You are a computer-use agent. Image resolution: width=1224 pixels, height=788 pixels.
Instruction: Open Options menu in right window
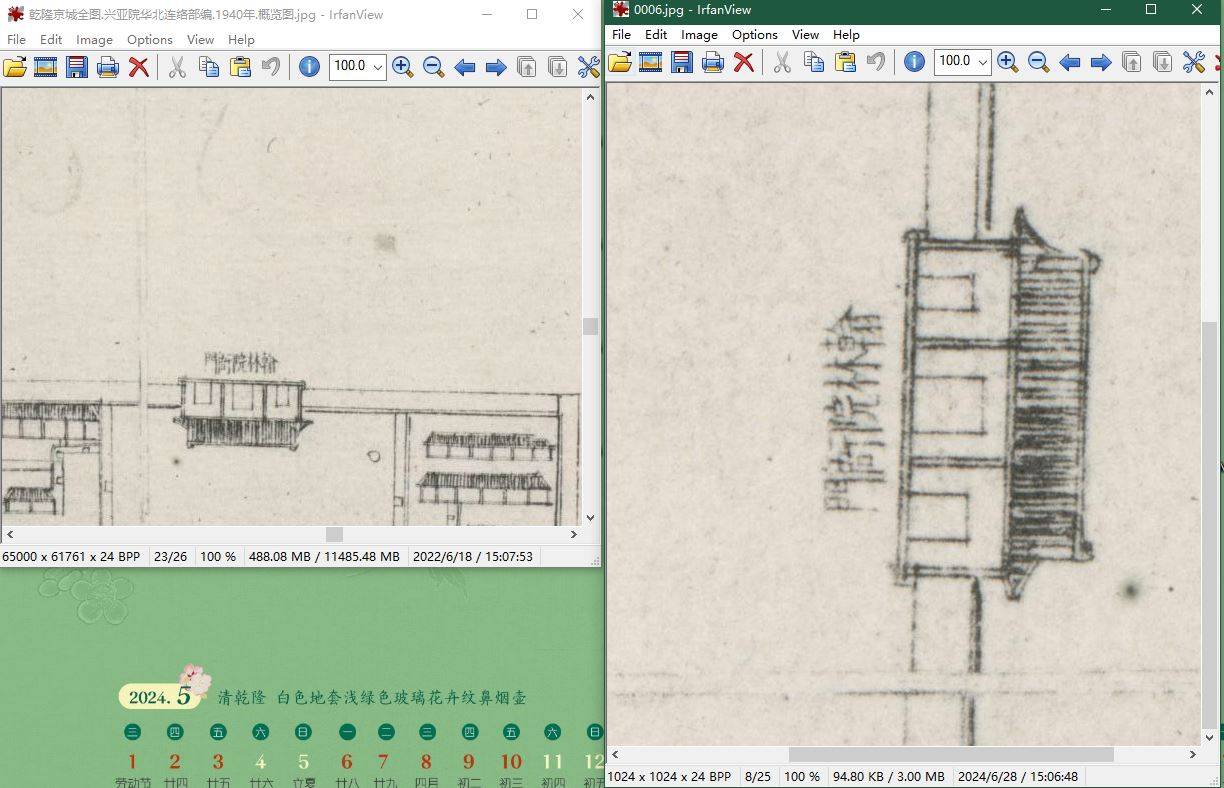[754, 35]
